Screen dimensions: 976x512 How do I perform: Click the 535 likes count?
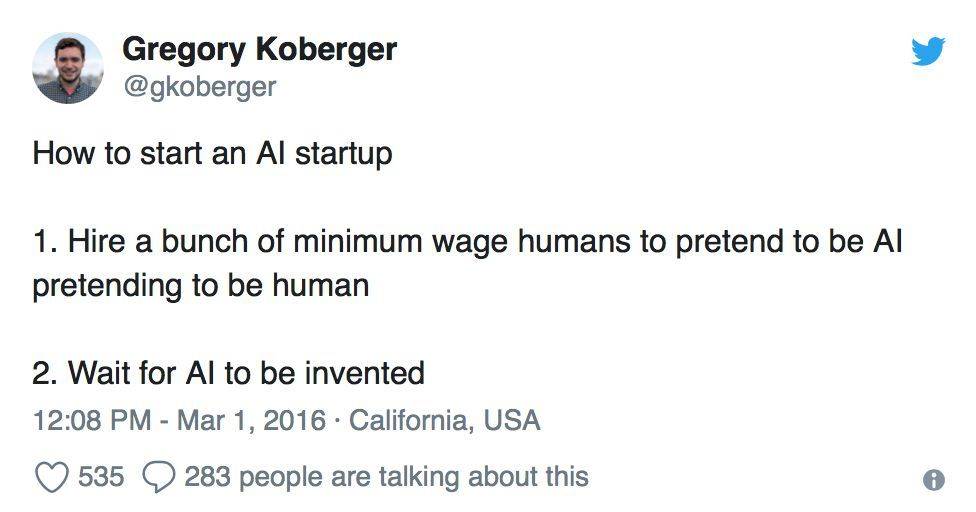(101, 477)
